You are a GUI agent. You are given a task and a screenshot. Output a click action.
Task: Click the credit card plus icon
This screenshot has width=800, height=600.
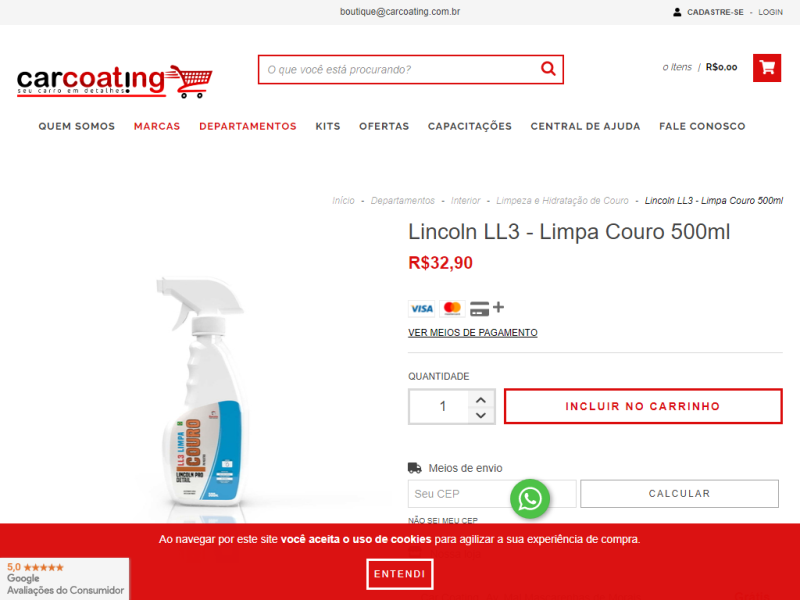[487, 308]
